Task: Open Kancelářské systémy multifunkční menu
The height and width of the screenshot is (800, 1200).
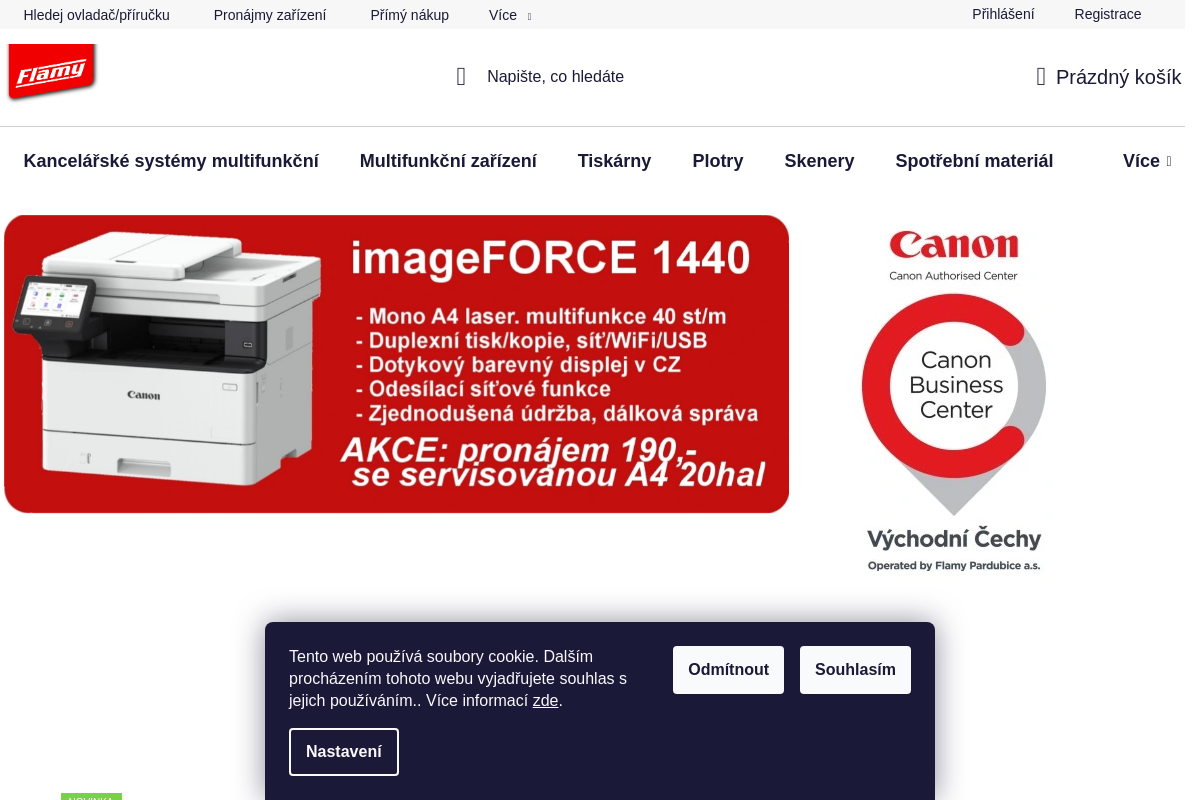Action: [x=171, y=161]
